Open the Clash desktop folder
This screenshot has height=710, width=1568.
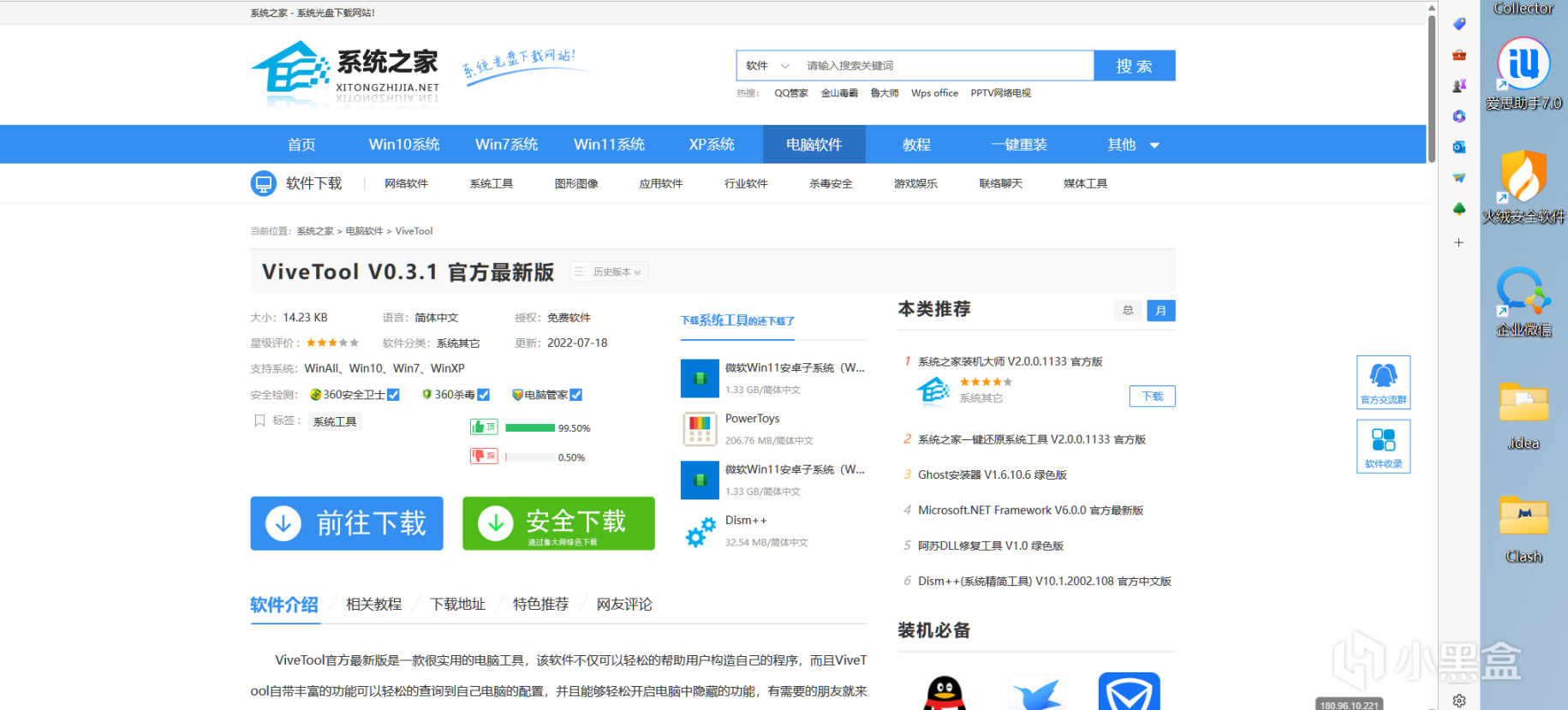[1523, 529]
